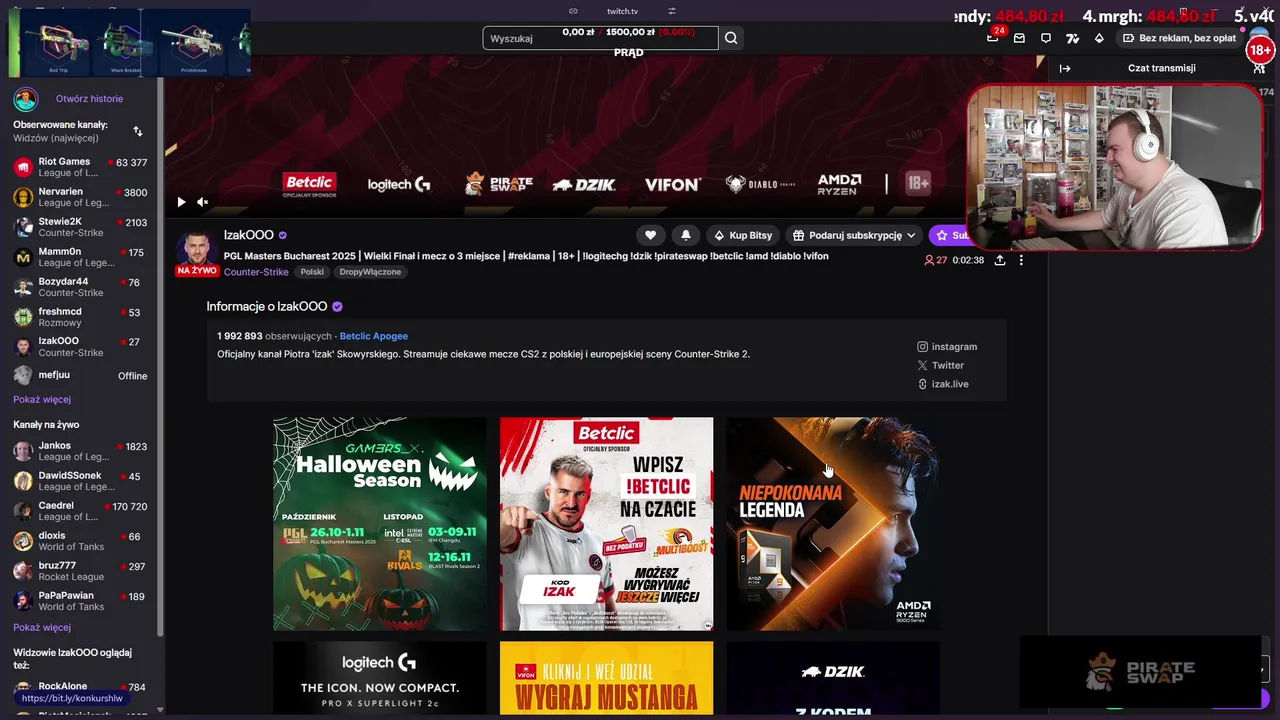Click the Betclic Wpisz !betclic panel image
Viewport: 1280px width, 720px height.
click(607, 524)
